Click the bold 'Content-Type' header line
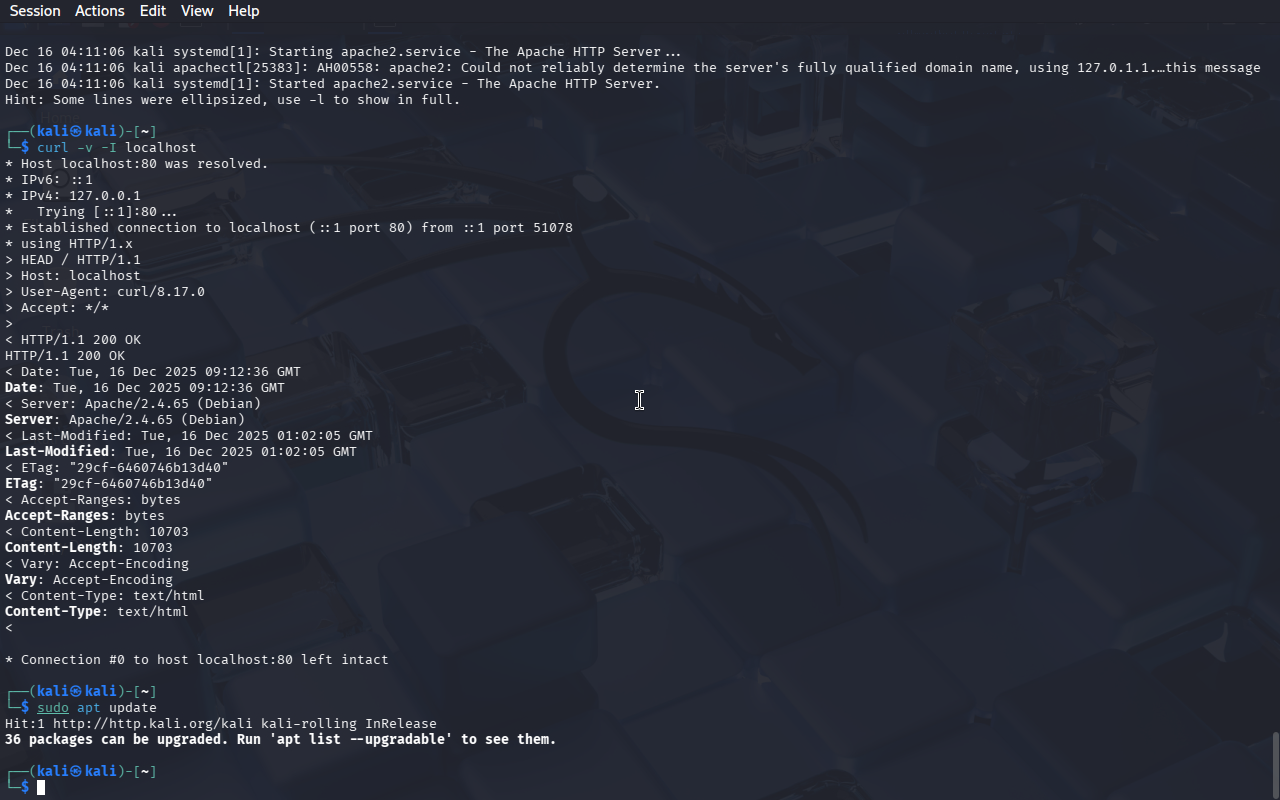 coord(97,612)
